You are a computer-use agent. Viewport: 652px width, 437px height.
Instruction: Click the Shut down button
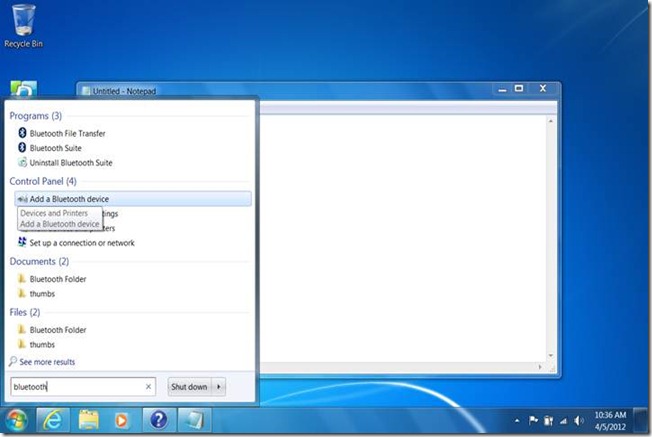tap(188, 387)
